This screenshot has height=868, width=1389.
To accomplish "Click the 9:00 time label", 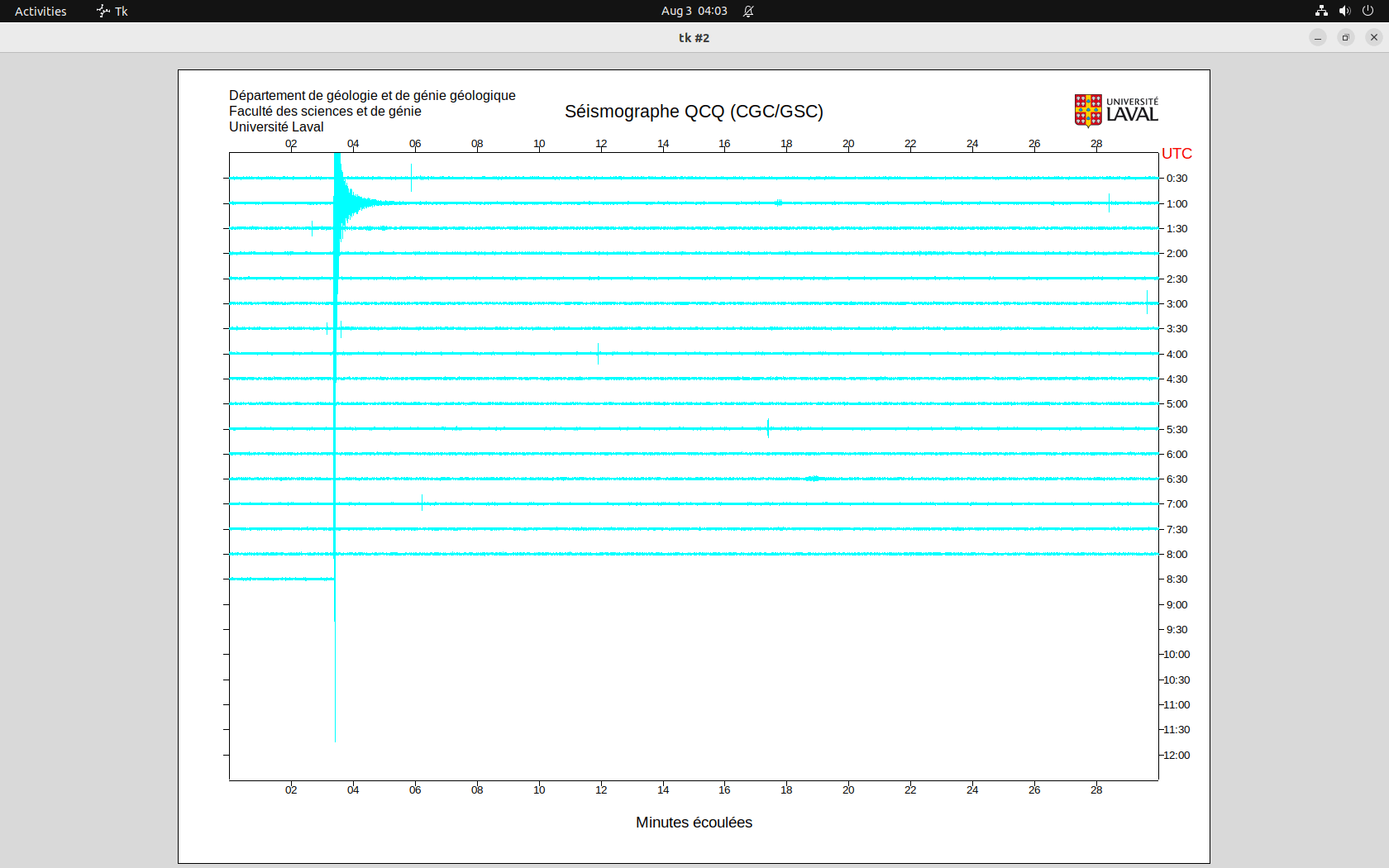I will pyautogui.click(x=1177, y=605).
